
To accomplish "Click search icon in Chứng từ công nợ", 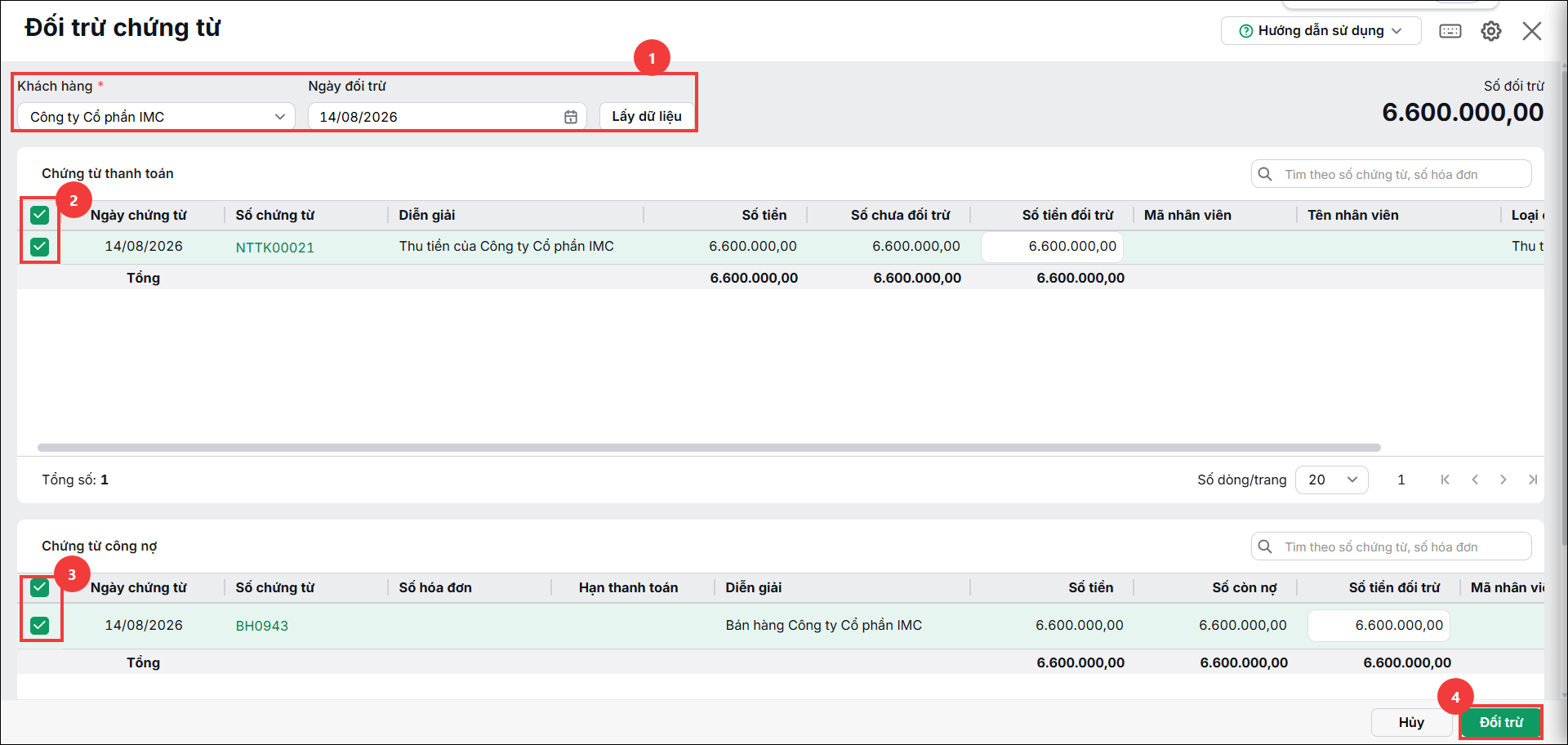I will (x=1265, y=546).
